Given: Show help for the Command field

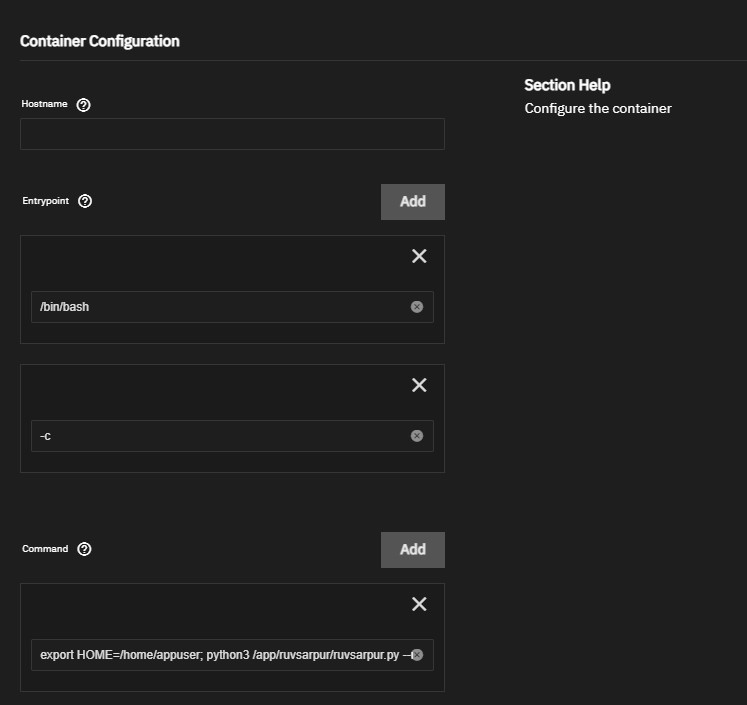Looking at the screenshot, I should pyautogui.click(x=84, y=549).
